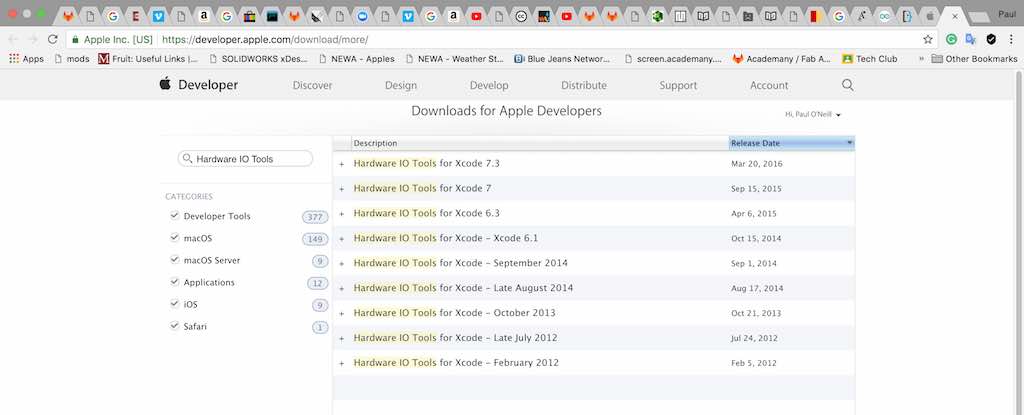Click the browser back arrow
This screenshot has width=1024, height=415.
click(14, 39)
